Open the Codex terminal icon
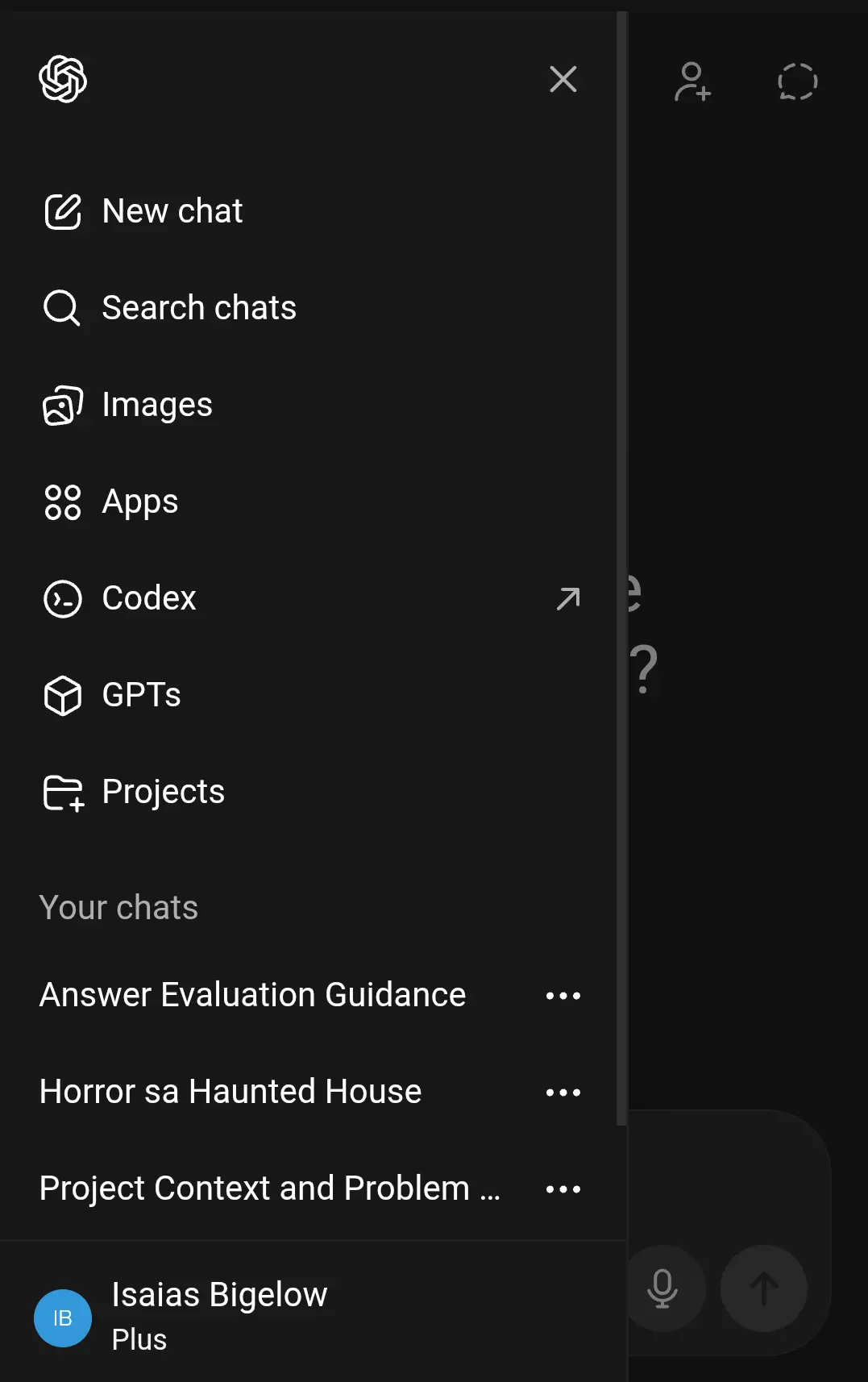 (x=63, y=598)
